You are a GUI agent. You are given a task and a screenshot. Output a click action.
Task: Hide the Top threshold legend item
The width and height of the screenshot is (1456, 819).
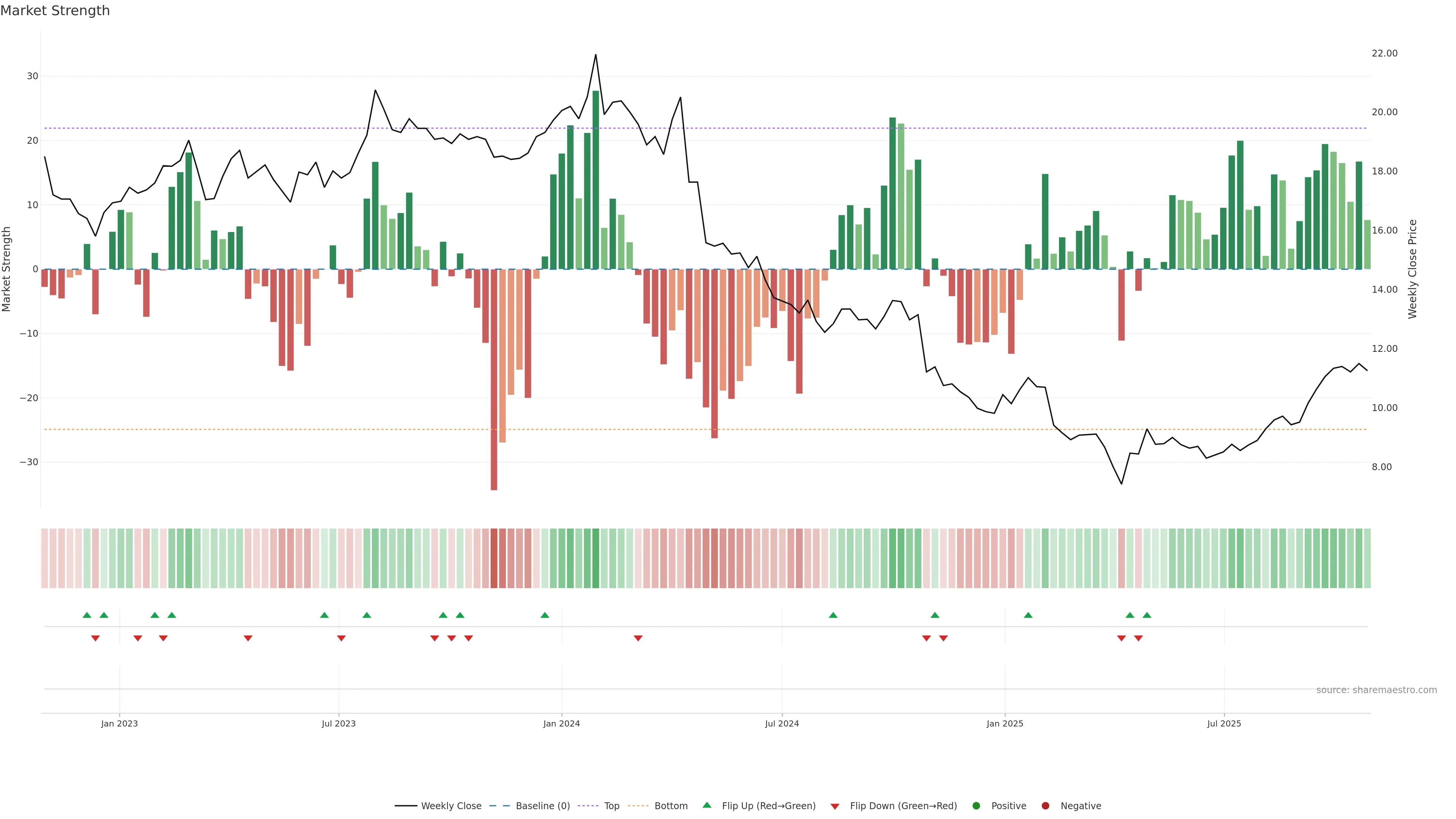click(611, 805)
